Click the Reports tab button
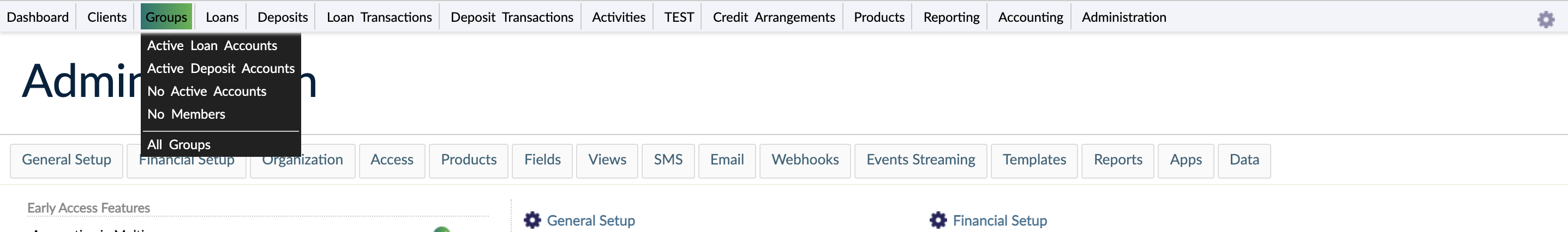Screen dimensions: 1568x232 point(1117,160)
